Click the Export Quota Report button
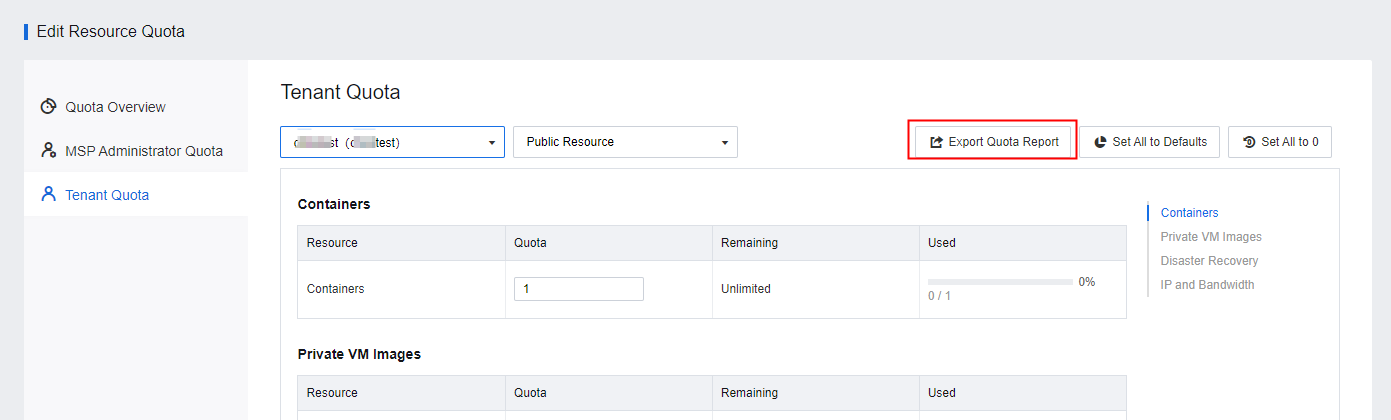The image size is (1391, 420). pos(993,142)
